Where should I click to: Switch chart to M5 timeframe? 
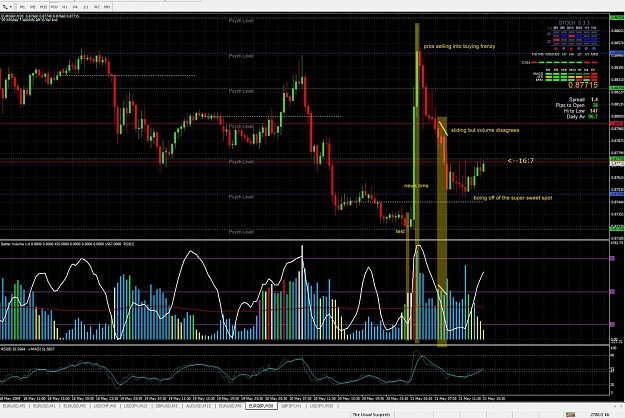pyautogui.click(x=33, y=7)
